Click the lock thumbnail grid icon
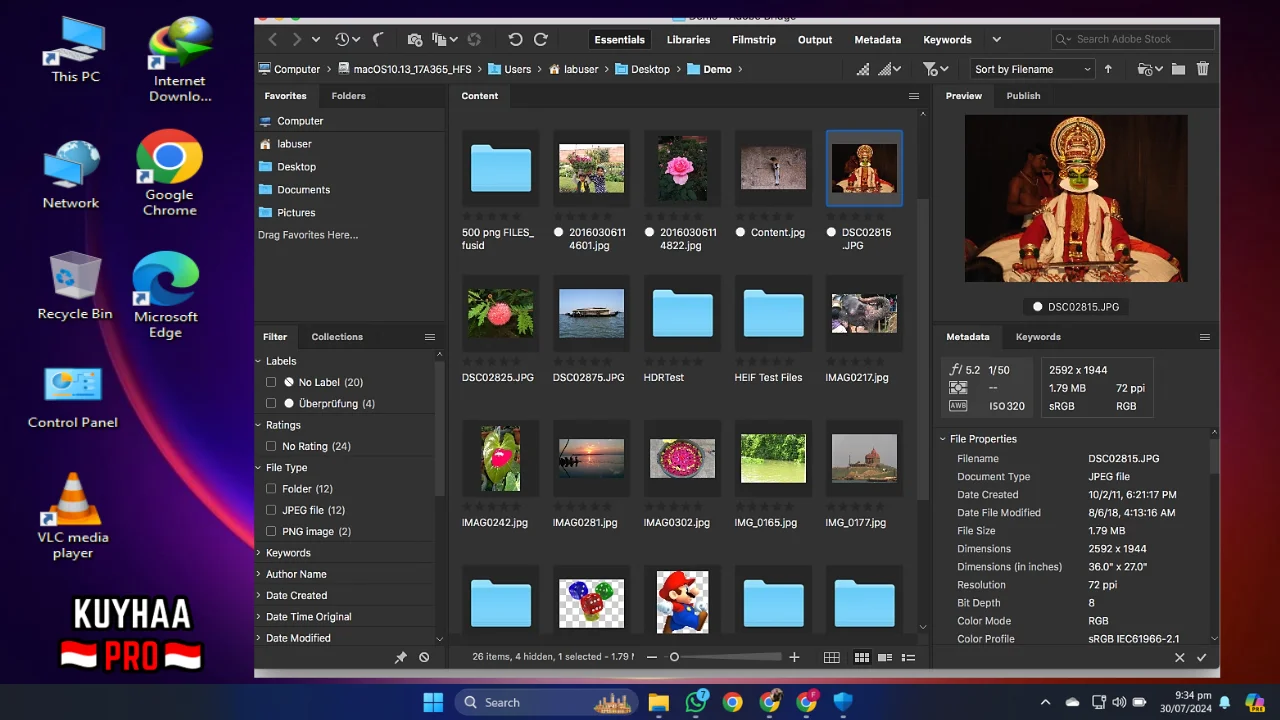This screenshot has height=720, width=1280. [x=831, y=657]
